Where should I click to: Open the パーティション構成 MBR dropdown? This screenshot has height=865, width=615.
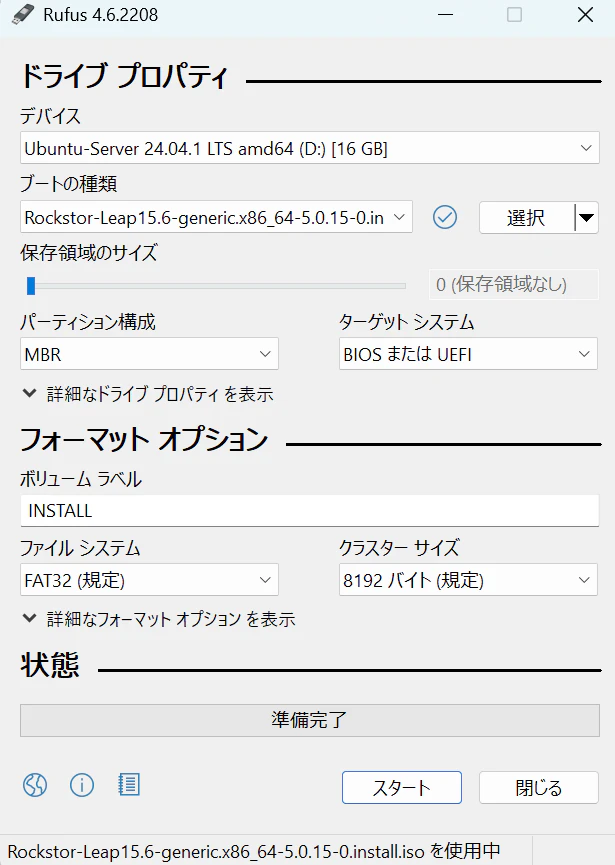click(x=149, y=354)
